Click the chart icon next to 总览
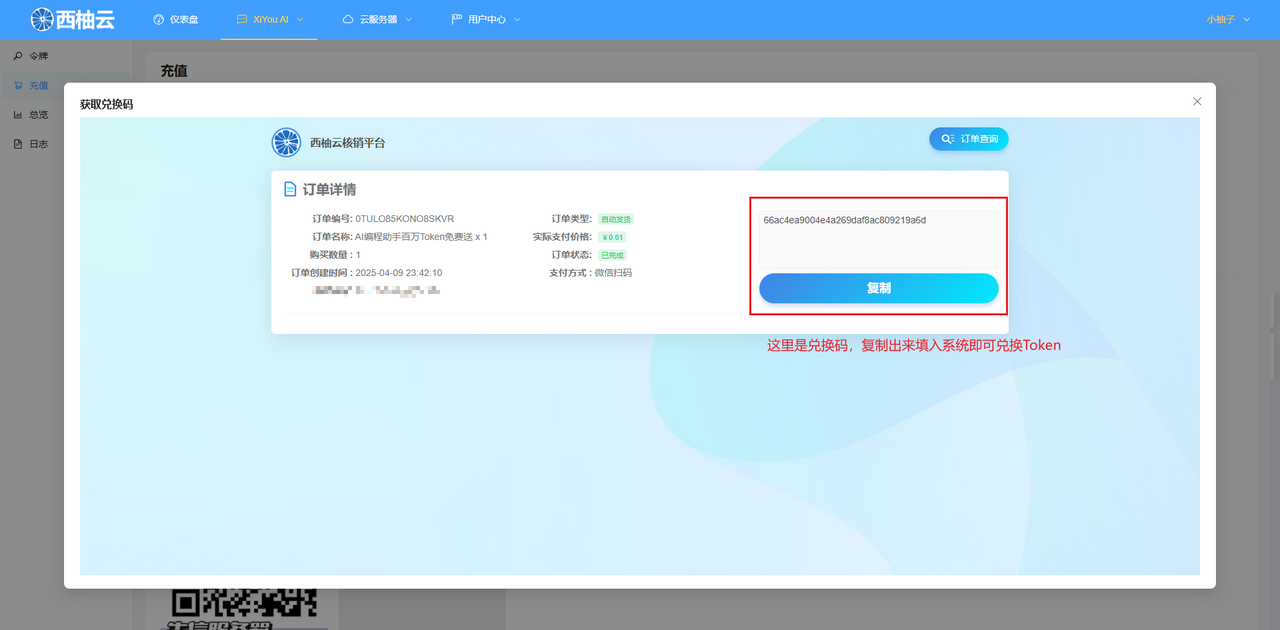The width and height of the screenshot is (1280, 630). click(18, 115)
